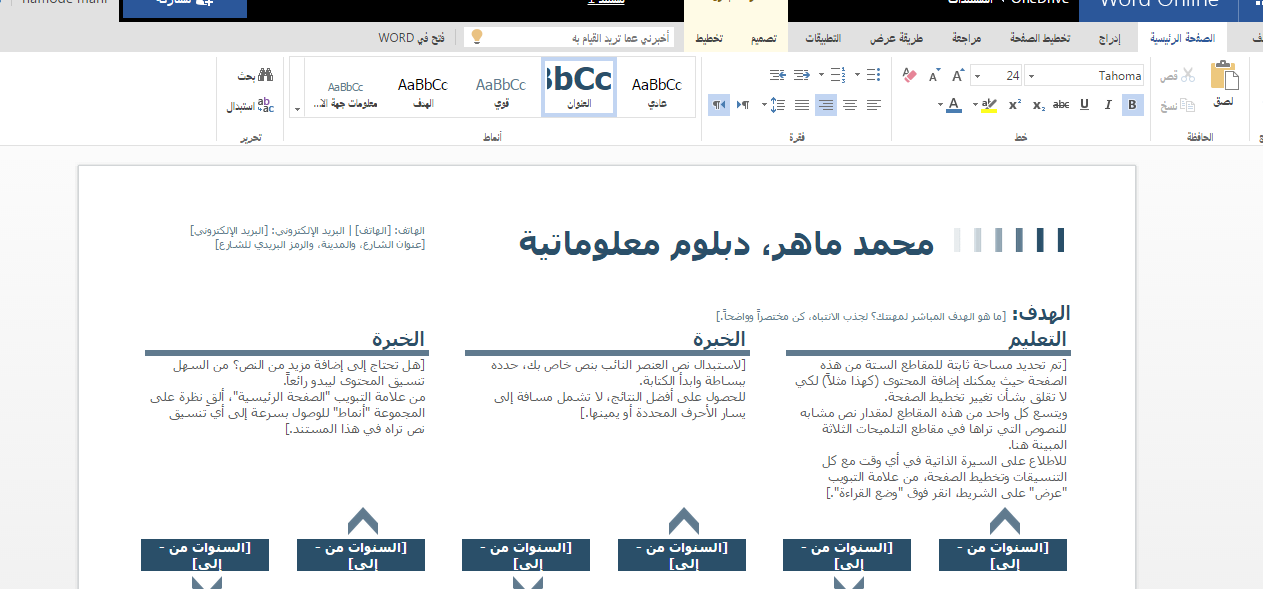Open highlight color dropdown arrow
Viewport: 1263px width, 589px height.
click(x=974, y=105)
